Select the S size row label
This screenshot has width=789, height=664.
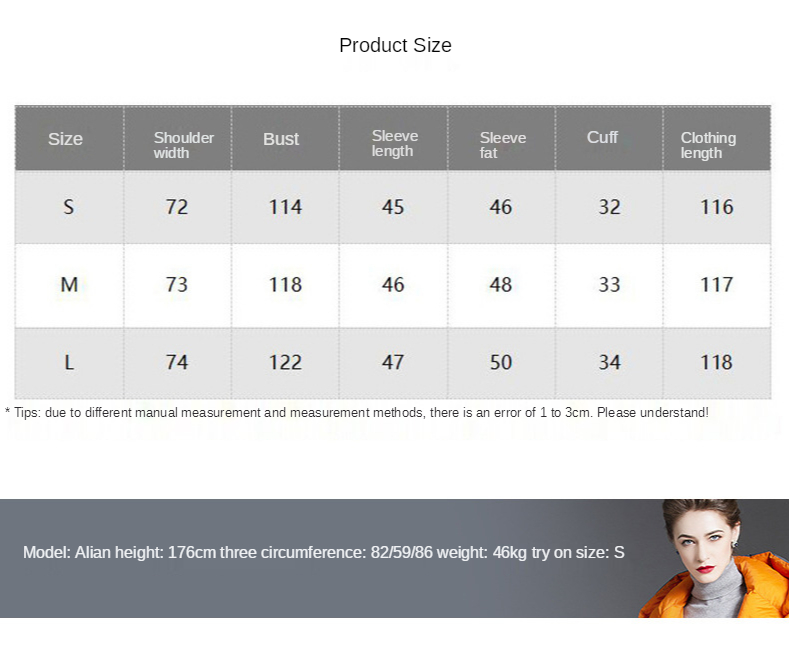(x=69, y=207)
